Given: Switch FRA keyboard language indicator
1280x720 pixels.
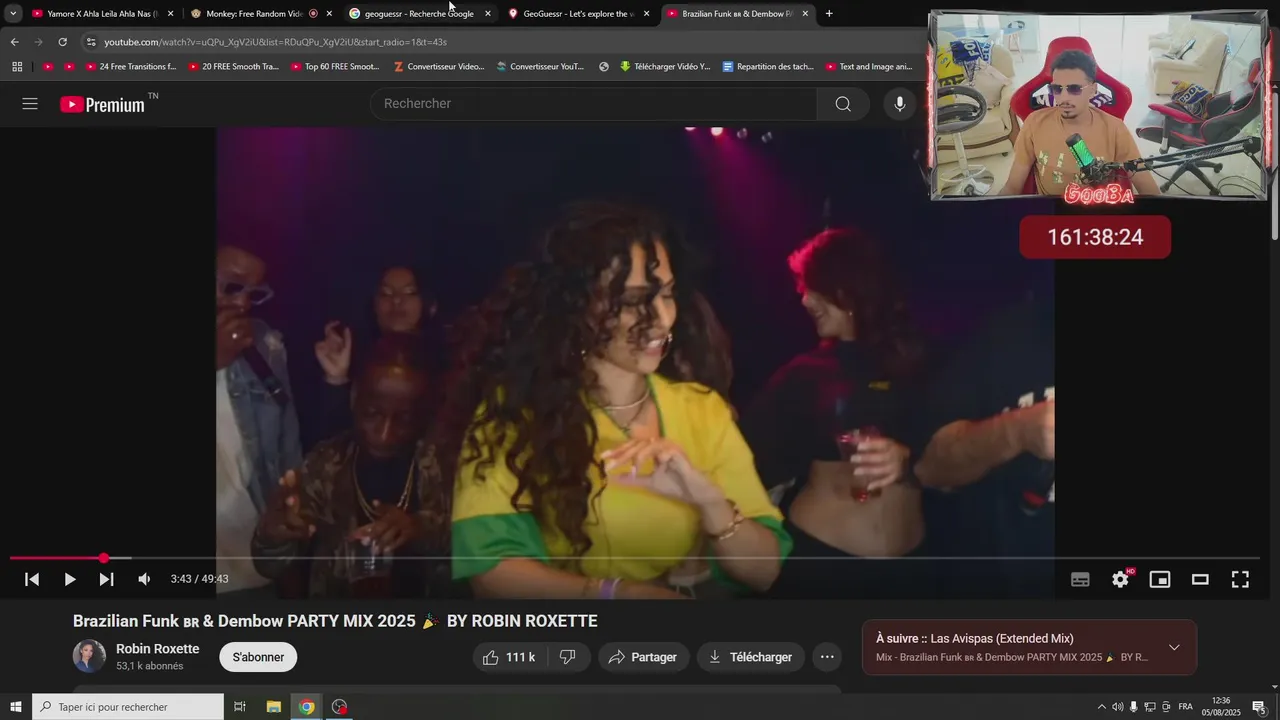Looking at the screenshot, I should [x=1185, y=707].
